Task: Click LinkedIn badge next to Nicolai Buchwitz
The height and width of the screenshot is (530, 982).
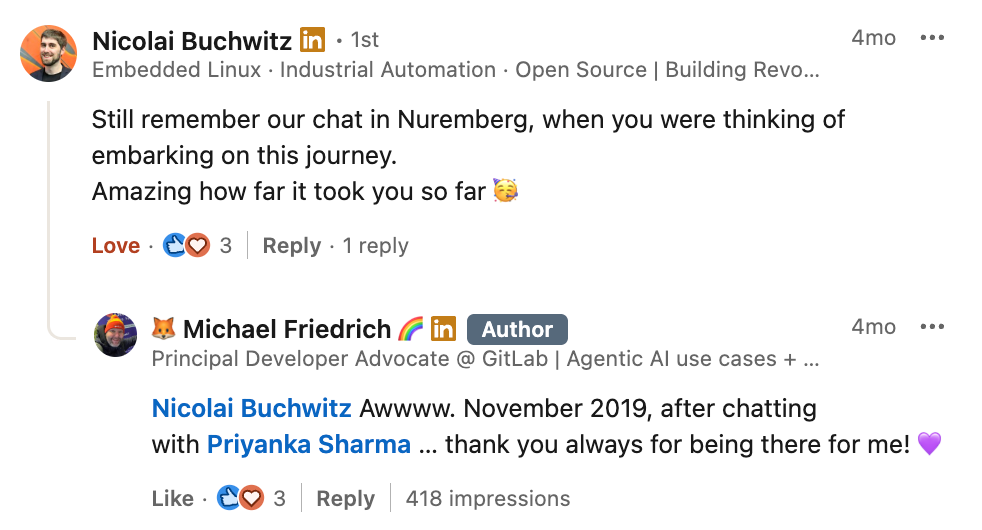Action: (313, 40)
